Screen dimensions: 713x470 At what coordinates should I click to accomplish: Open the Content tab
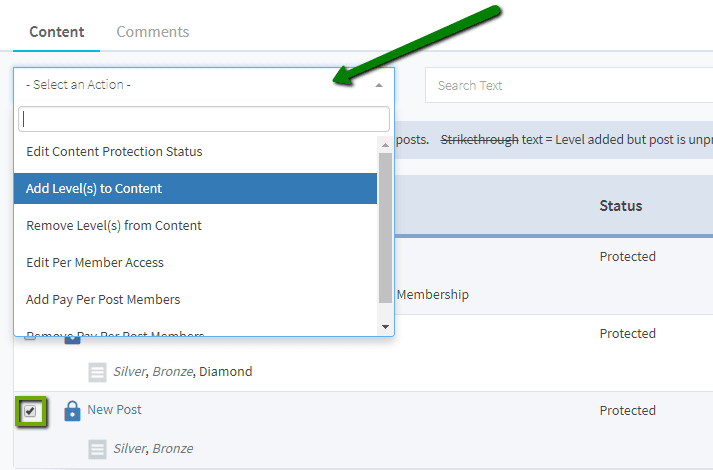57,32
